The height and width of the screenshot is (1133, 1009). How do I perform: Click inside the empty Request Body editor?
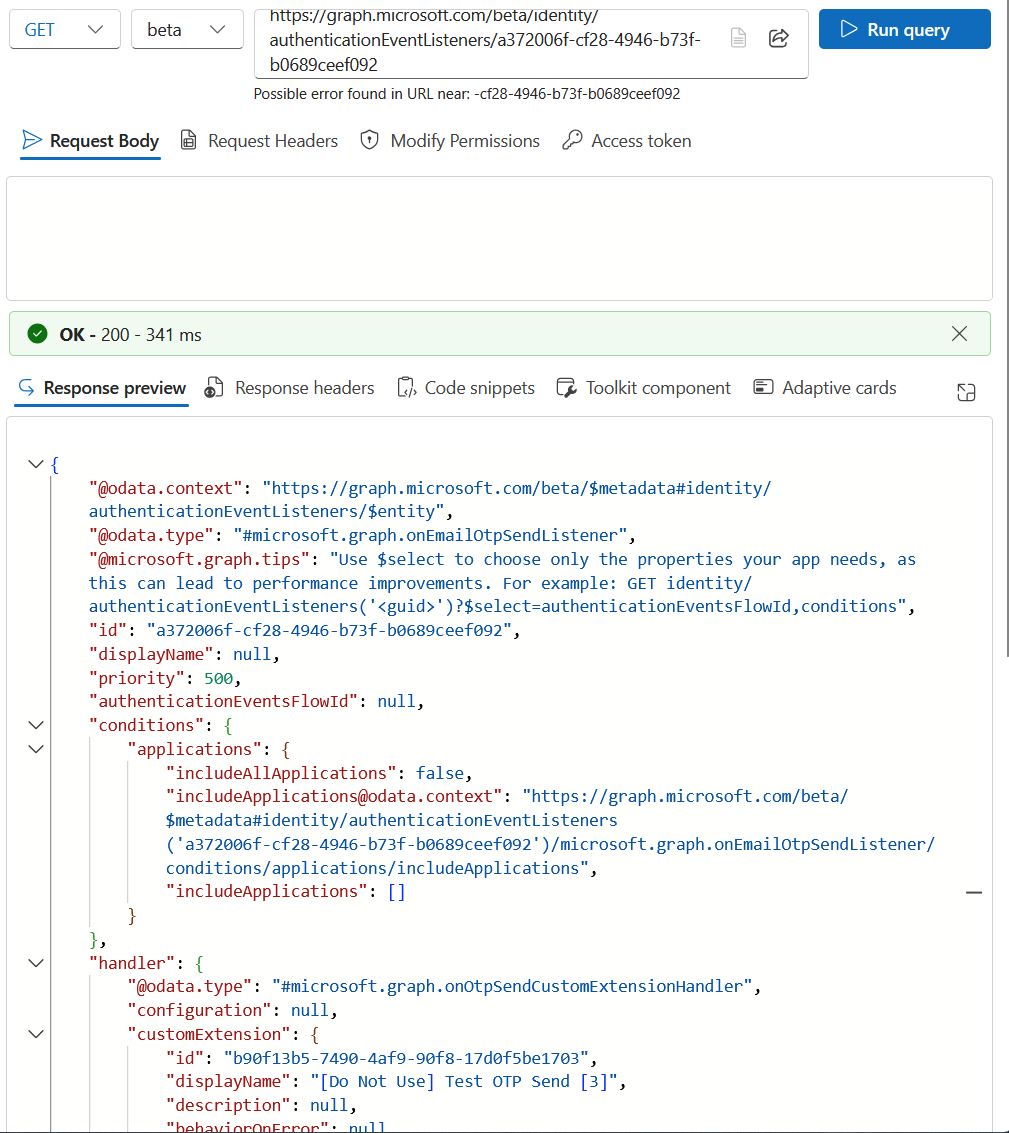(499, 238)
